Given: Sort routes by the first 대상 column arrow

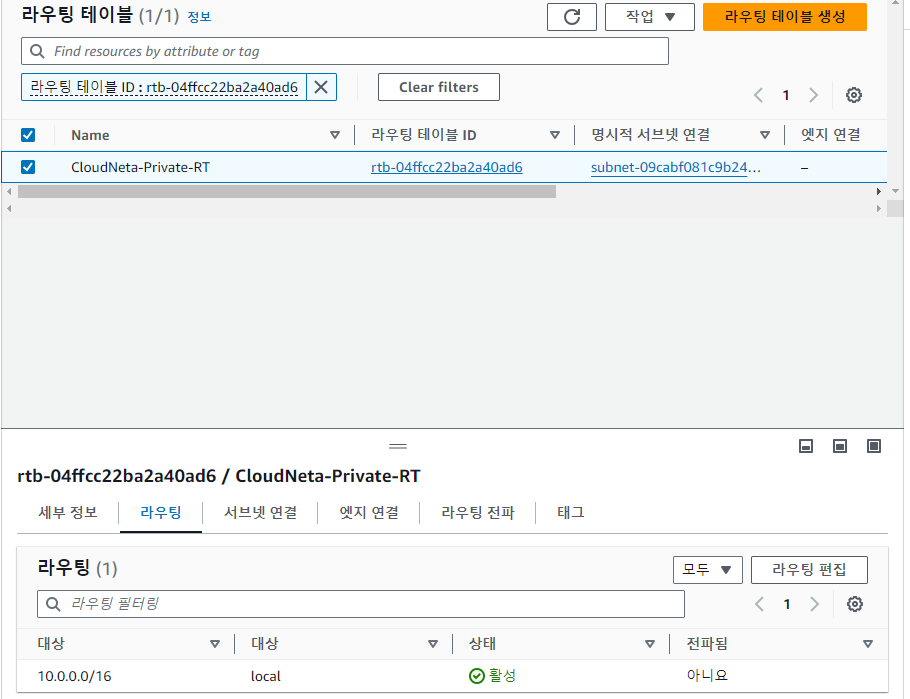Looking at the screenshot, I should pyautogui.click(x=215, y=644).
